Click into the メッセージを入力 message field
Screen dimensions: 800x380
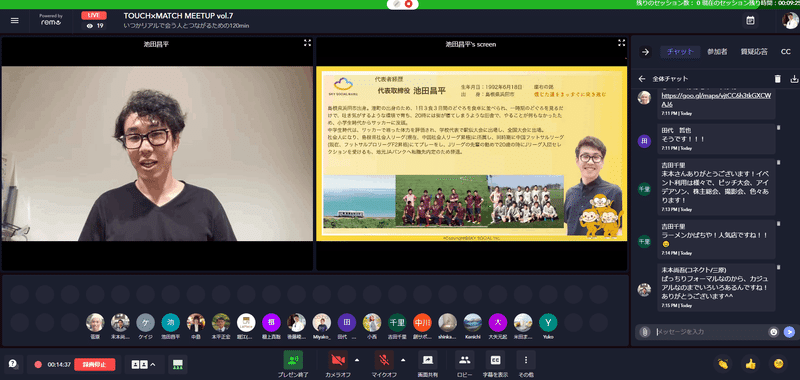(709, 332)
